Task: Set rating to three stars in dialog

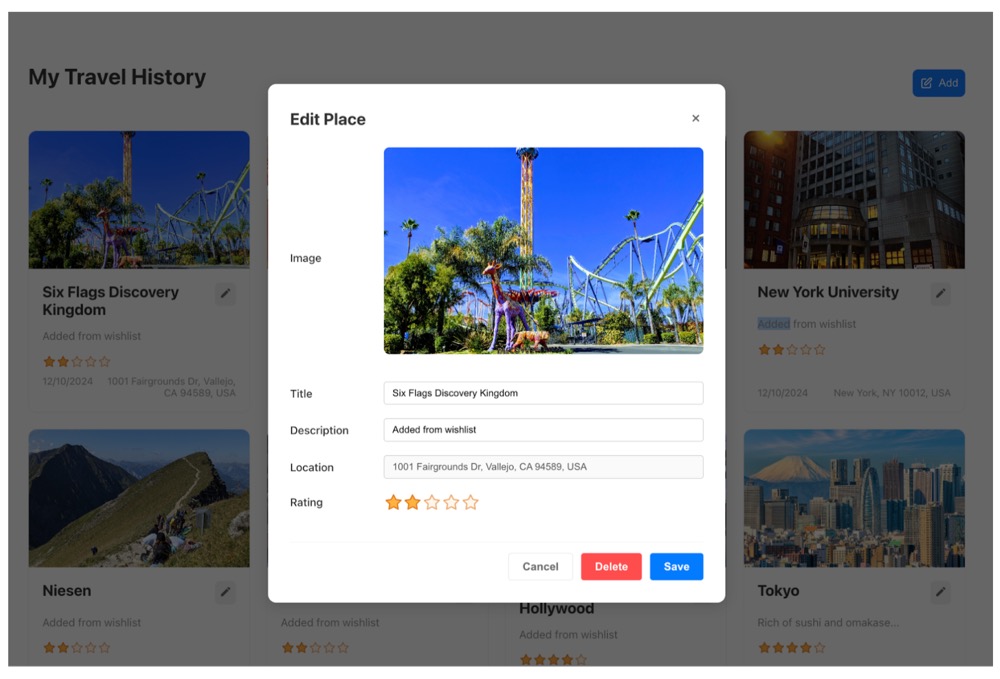Action: coord(432,502)
